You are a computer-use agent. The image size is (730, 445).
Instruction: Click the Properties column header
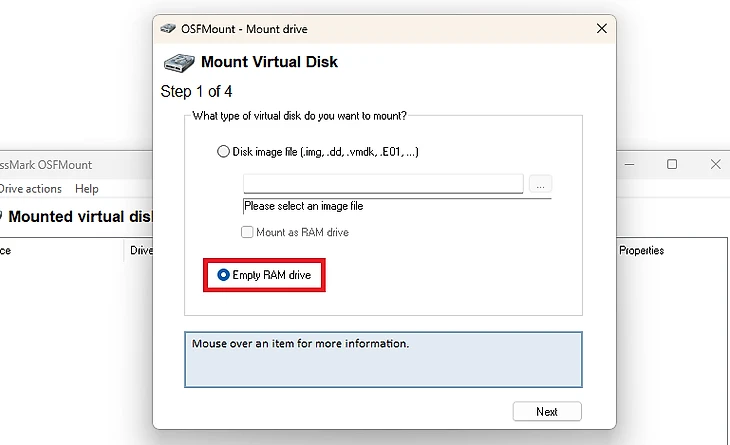coord(641,250)
